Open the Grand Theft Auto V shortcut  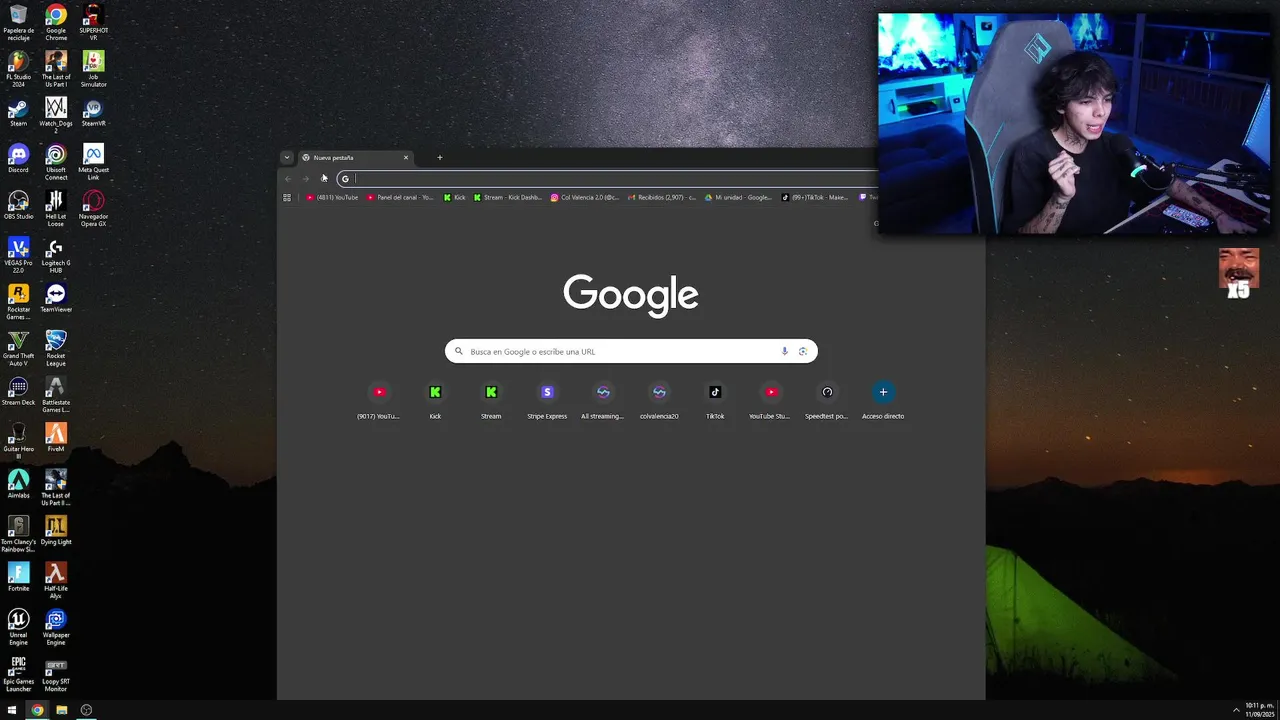(18, 348)
